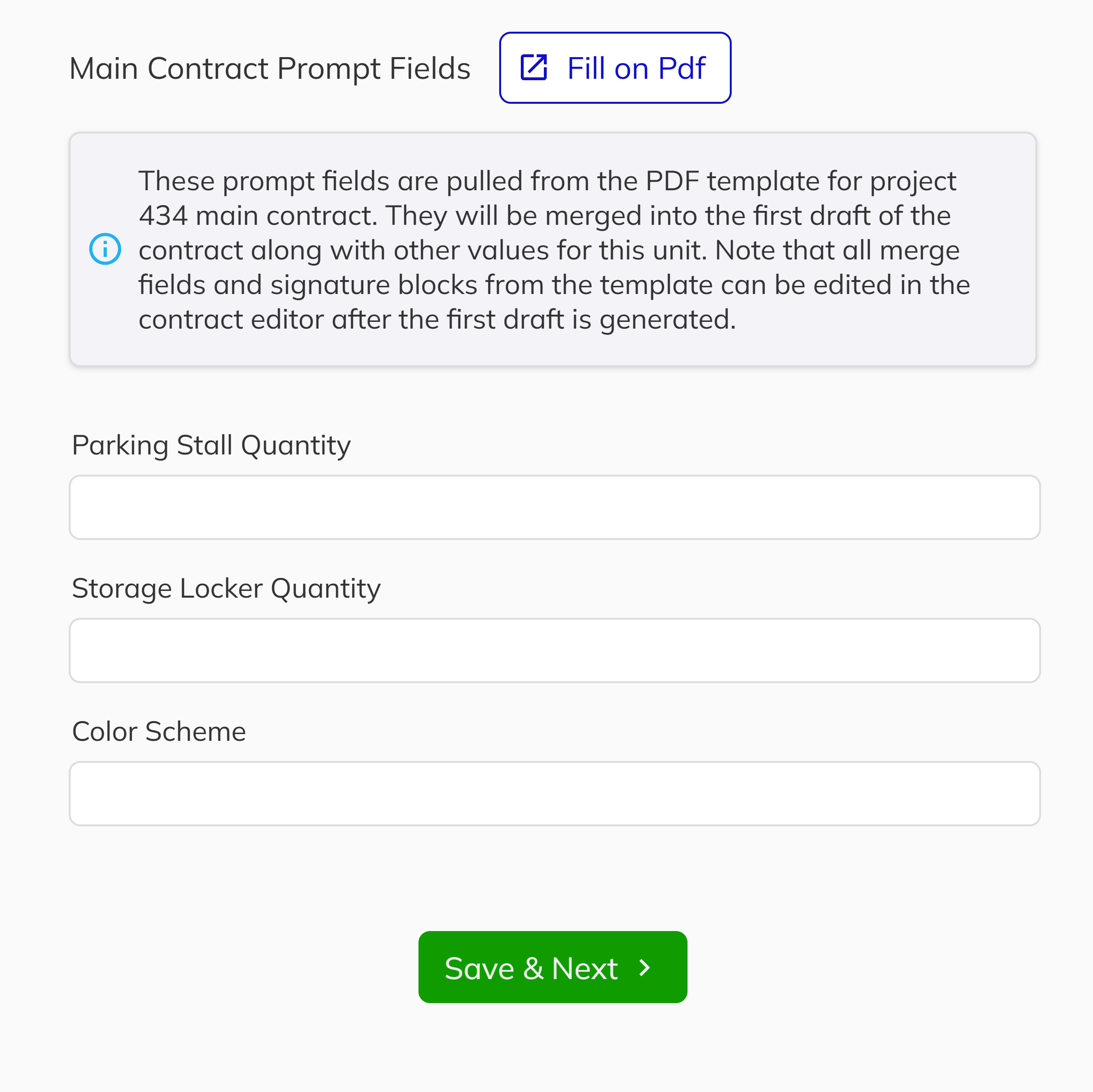The width and height of the screenshot is (1093, 1092).
Task: Click the Parking Stall Quantity label
Action: pyautogui.click(x=210, y=445)
